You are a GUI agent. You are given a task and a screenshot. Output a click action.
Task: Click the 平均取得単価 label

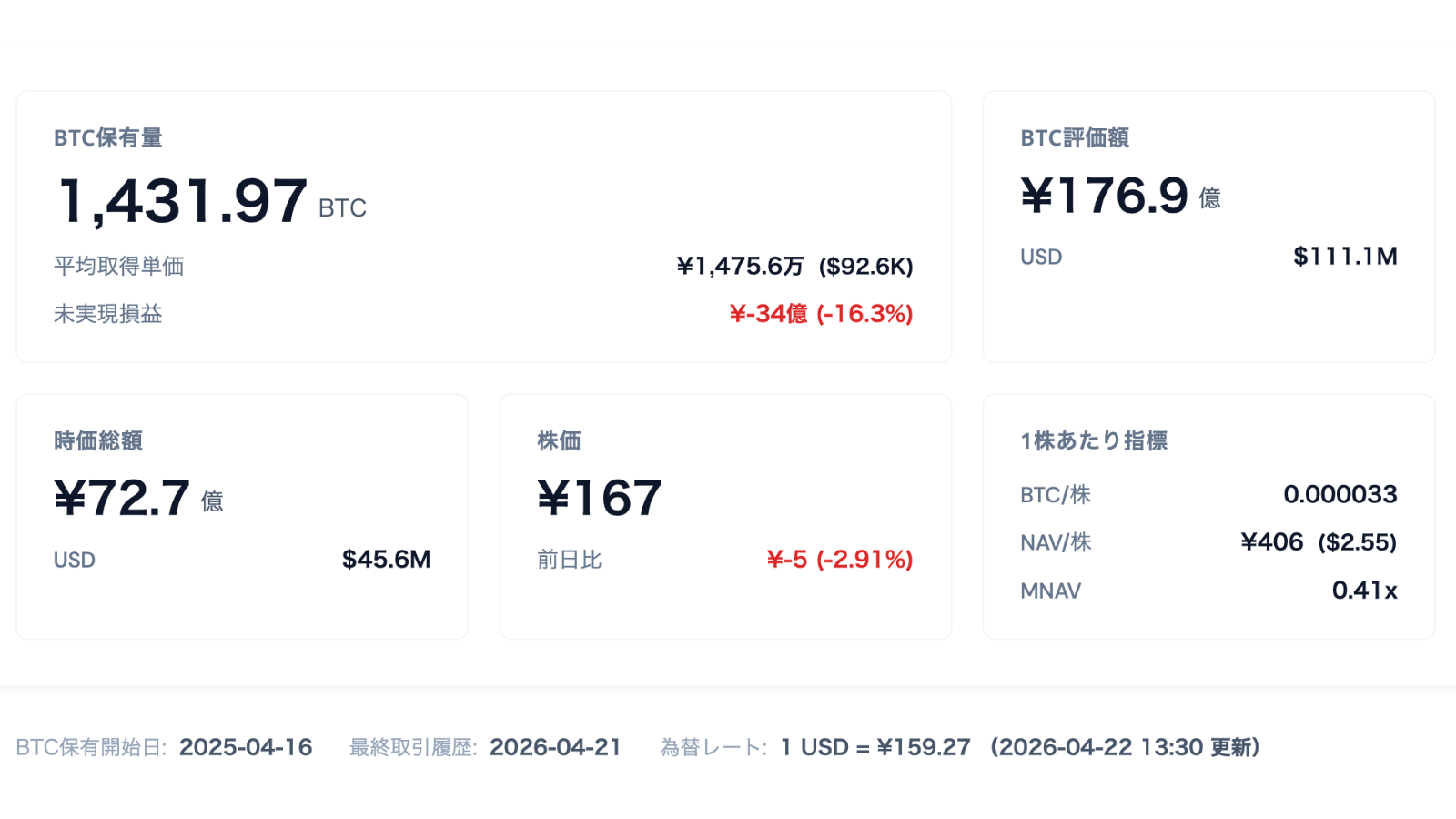[x=118, y=266]
